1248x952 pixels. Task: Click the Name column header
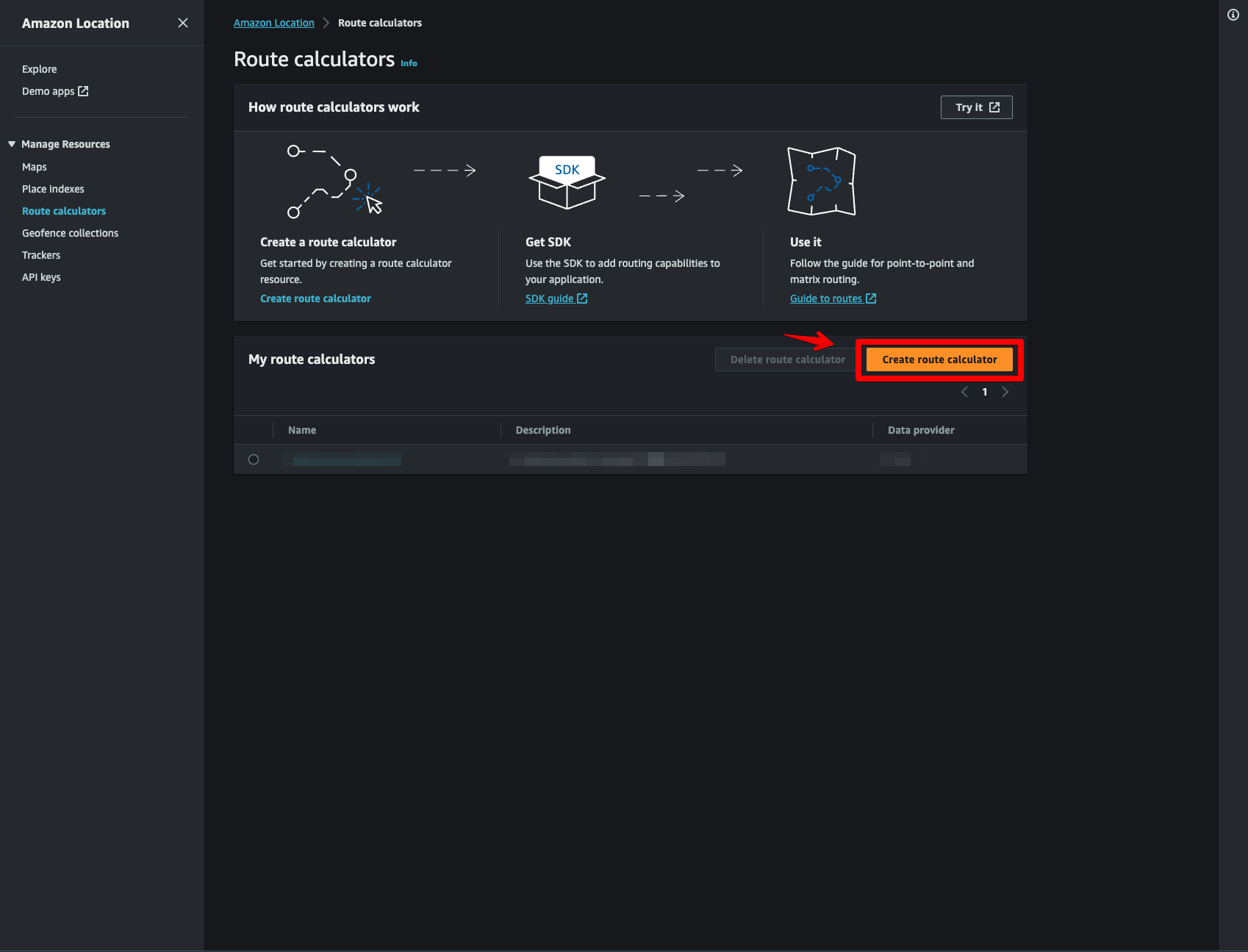(302, 430)
